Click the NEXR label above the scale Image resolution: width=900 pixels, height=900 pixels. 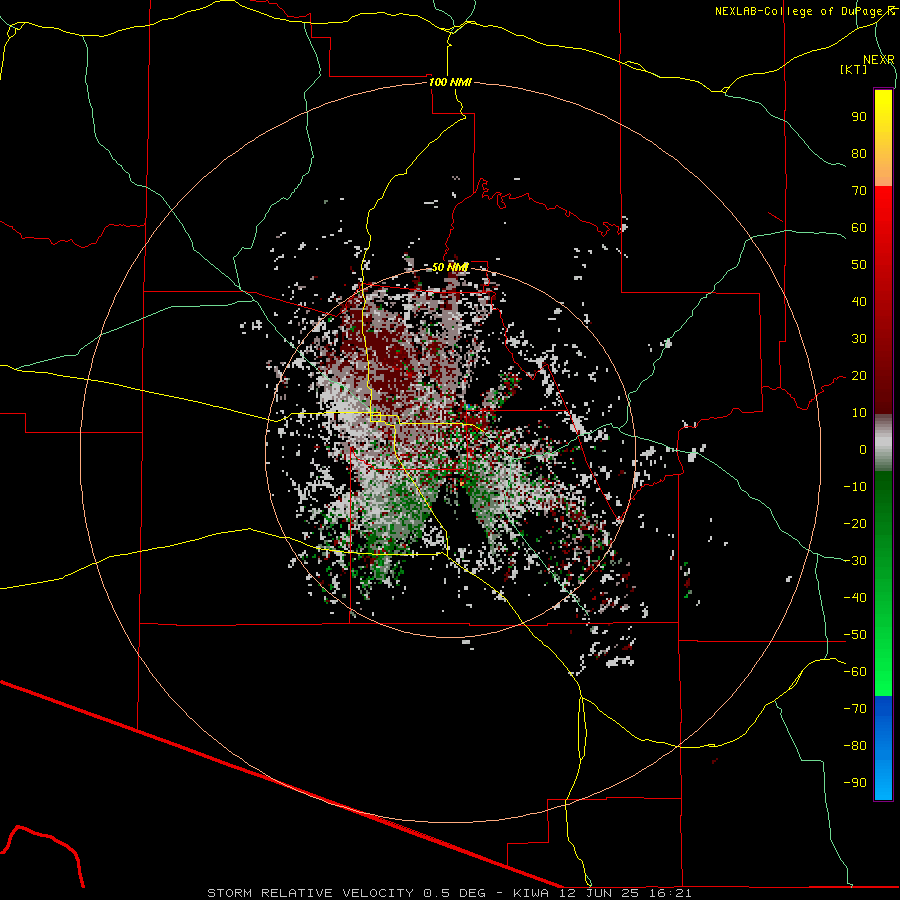pyautogui.click(x=879, y=60)
